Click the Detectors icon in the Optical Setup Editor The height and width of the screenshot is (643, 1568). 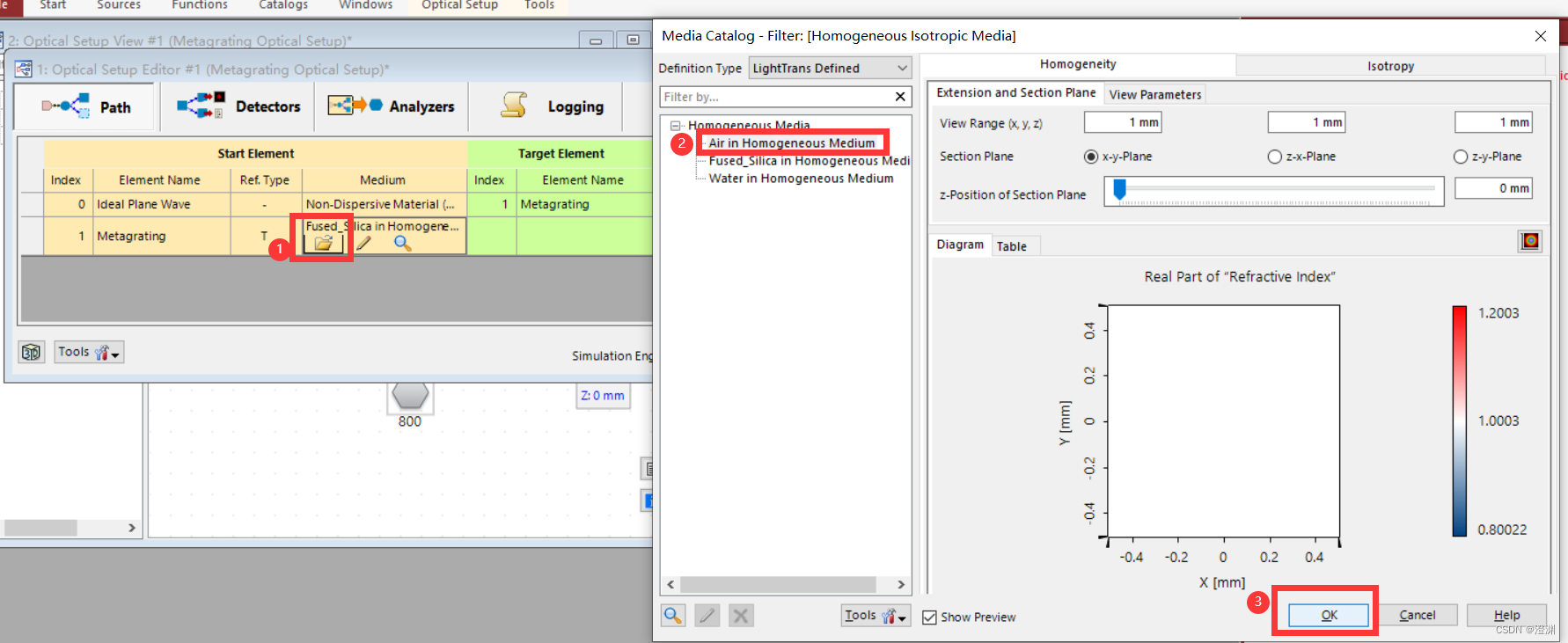coord(201,106)
